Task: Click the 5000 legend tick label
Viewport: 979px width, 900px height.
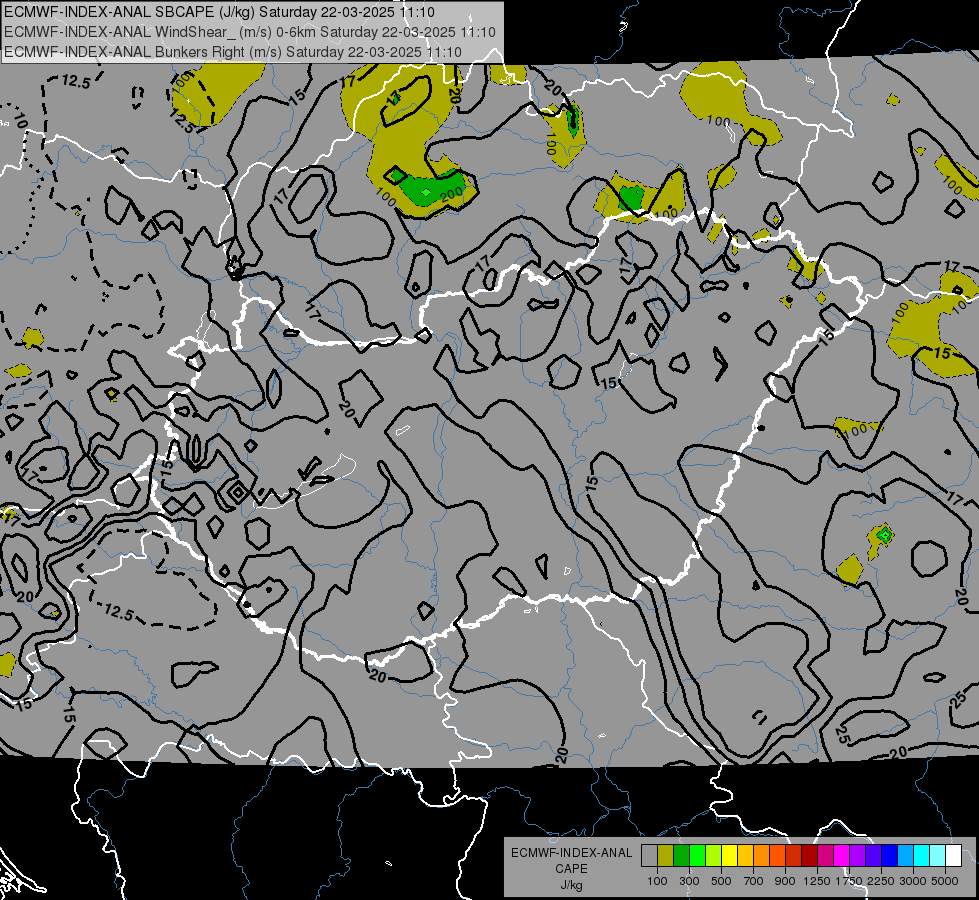Action: pos(945,881)
